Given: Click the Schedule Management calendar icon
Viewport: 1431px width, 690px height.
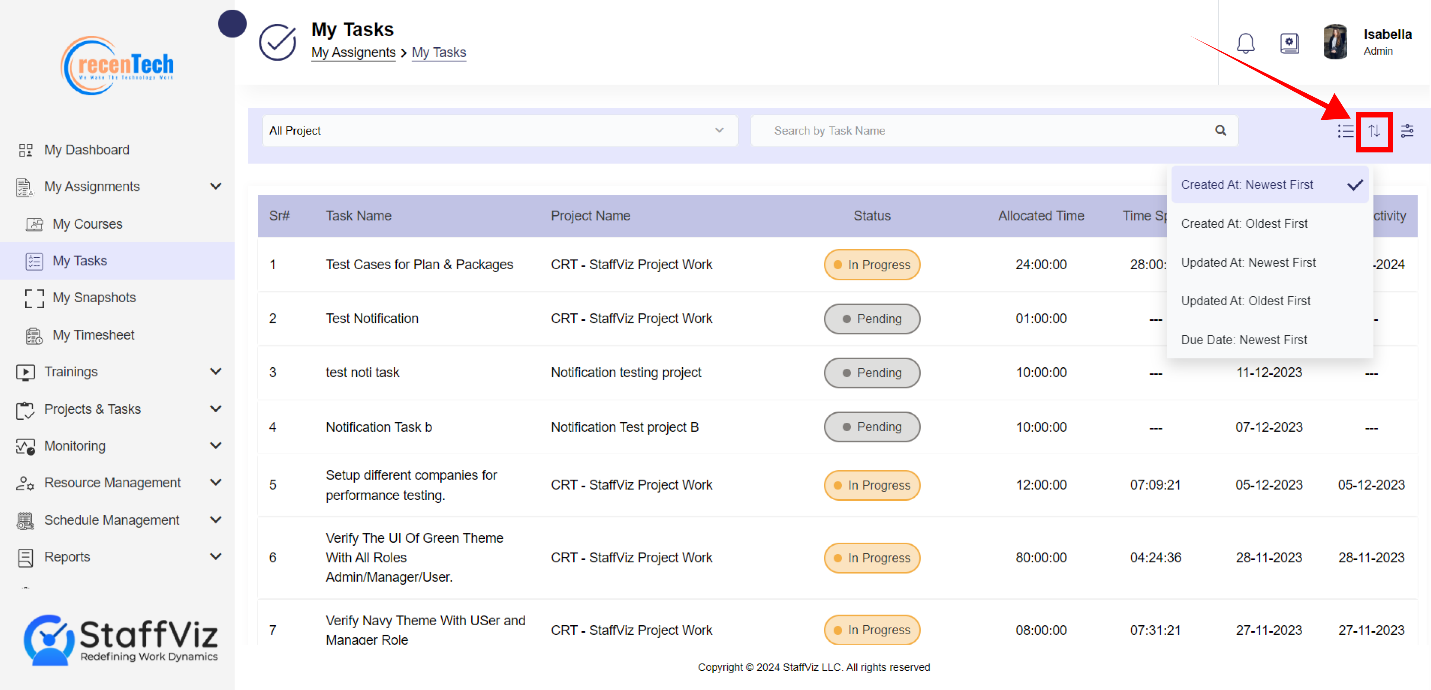Looking at the screenshot, I should coord(26,520).
